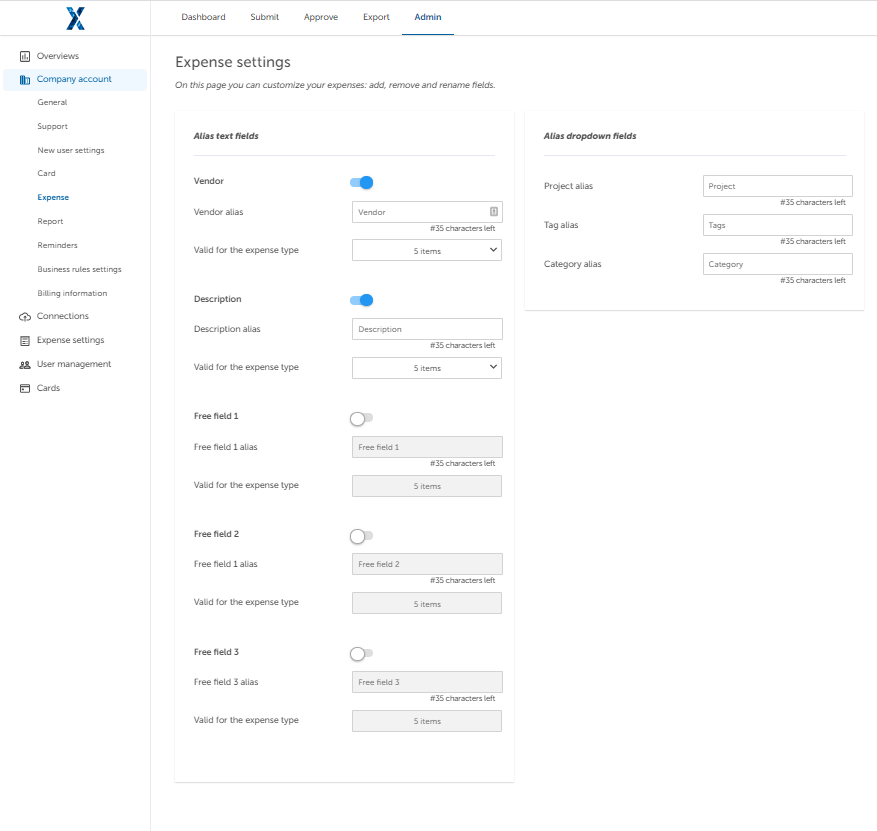Image resolution: width=877 pixels, height=831 pixels.
Task: Switch to the Approve tab
Action: pos(321,17)
